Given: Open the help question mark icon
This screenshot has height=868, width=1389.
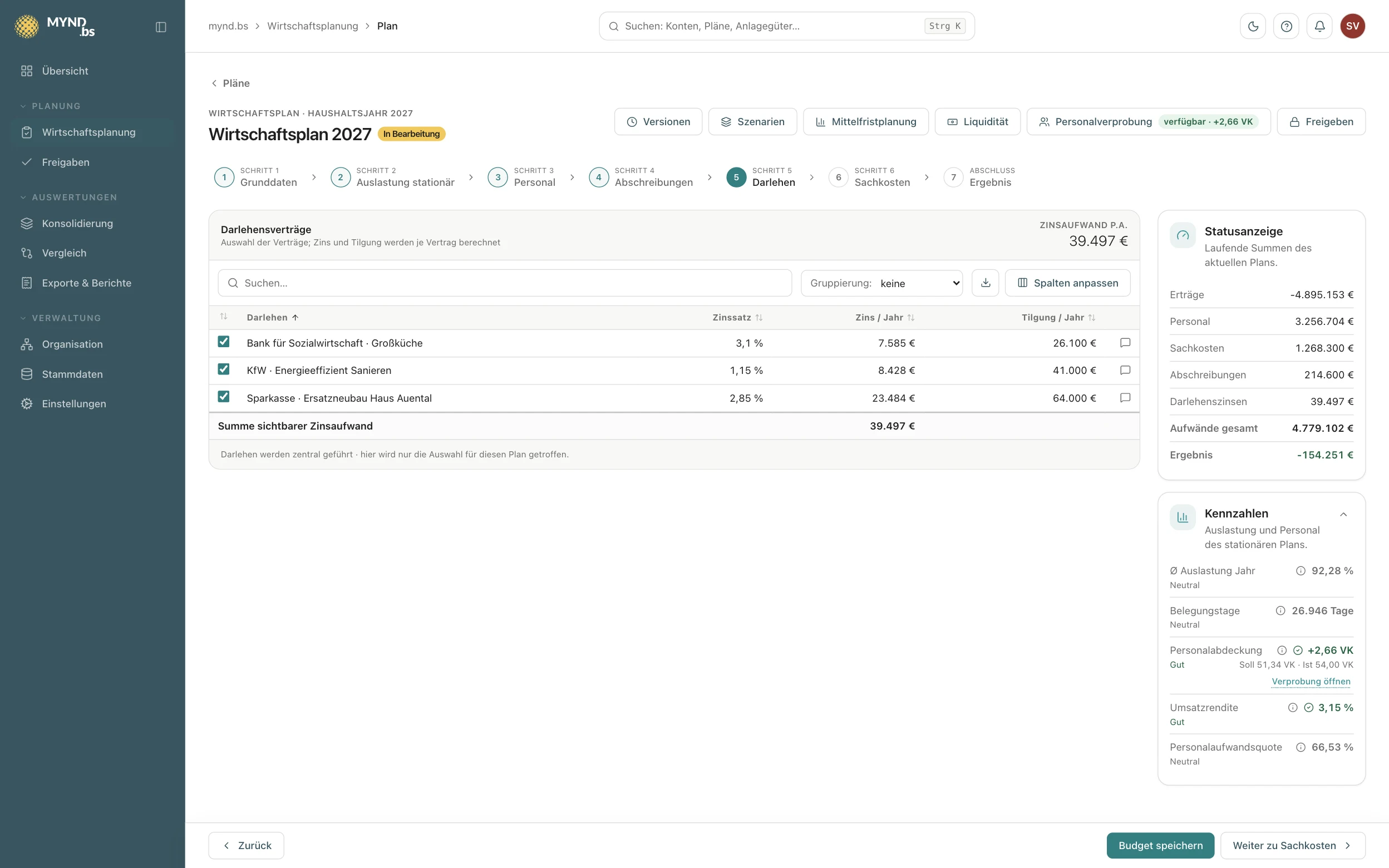Looking at the screenshot, I should click(x=1286, y=26).
